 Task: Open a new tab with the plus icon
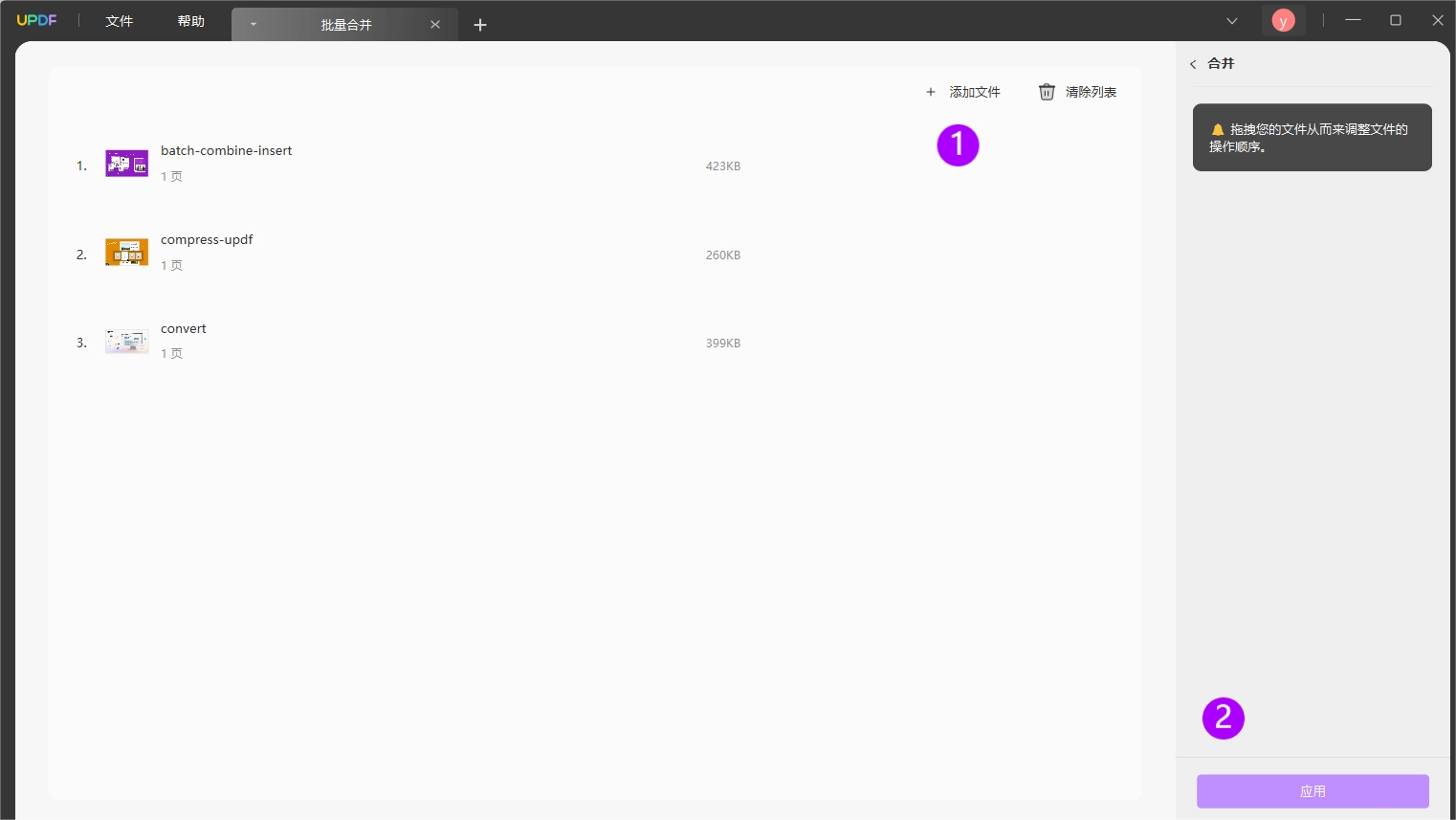480,25
